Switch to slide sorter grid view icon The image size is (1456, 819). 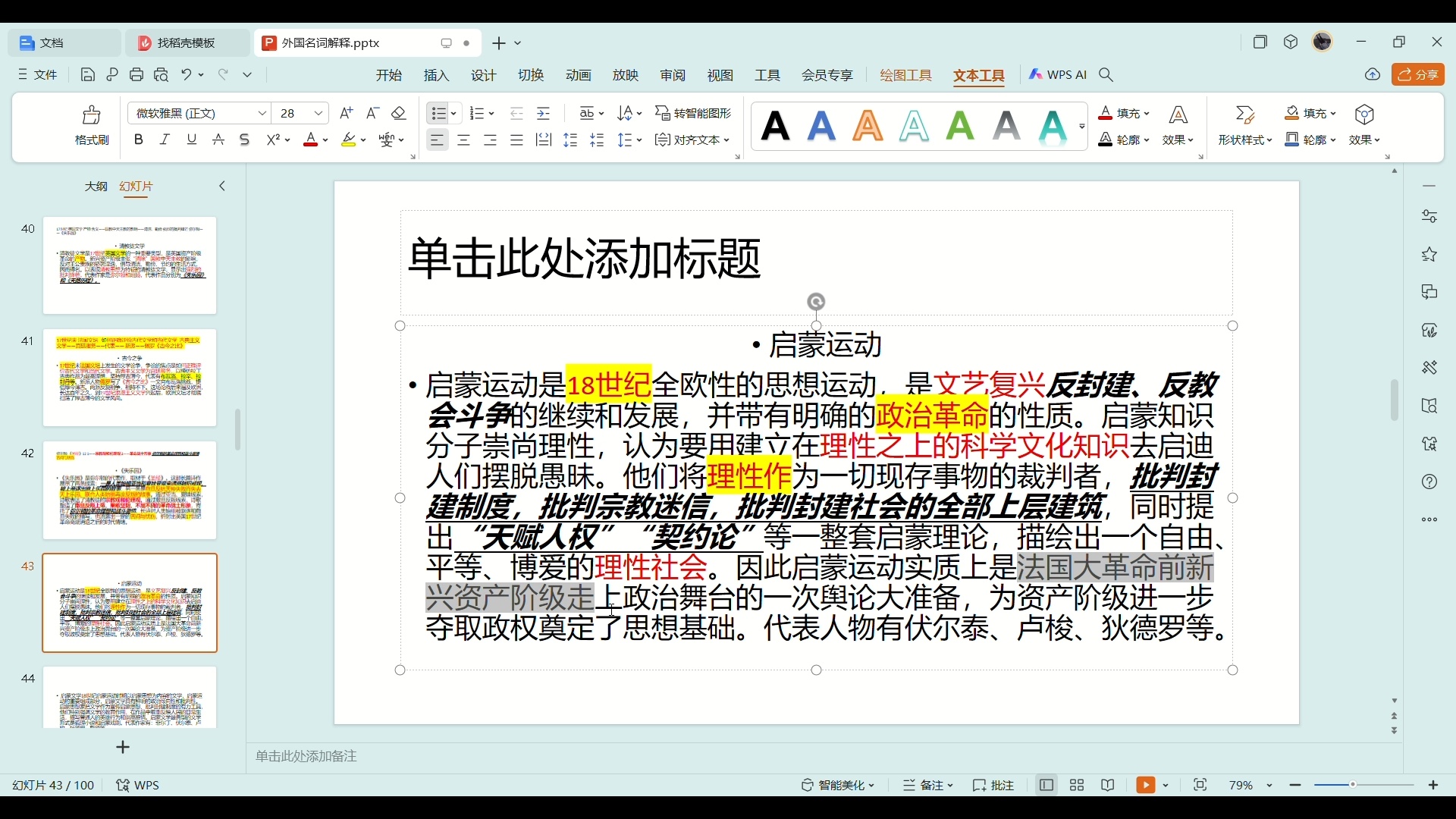(x=1078, y=786)
